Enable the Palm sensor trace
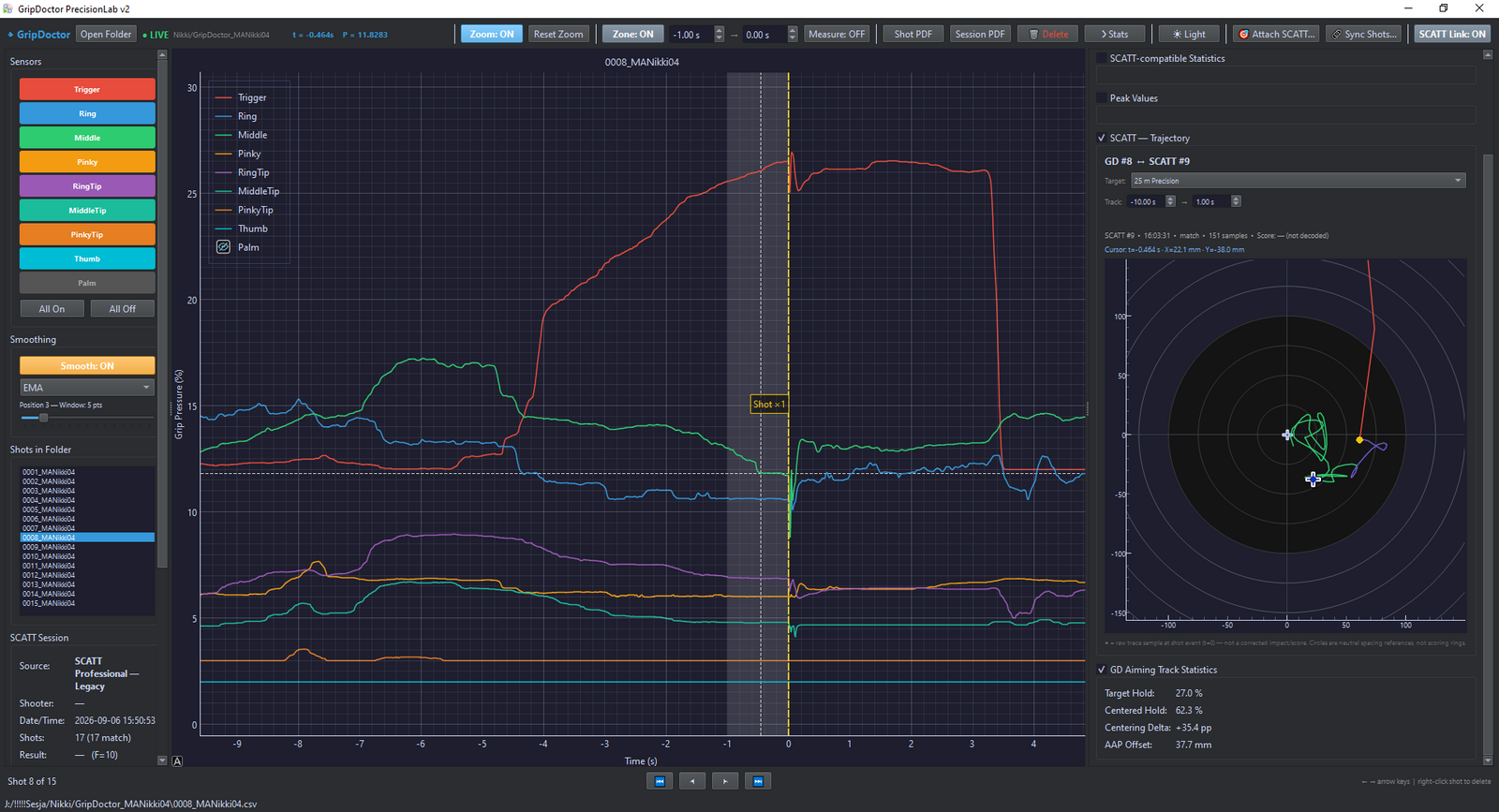 87,283
